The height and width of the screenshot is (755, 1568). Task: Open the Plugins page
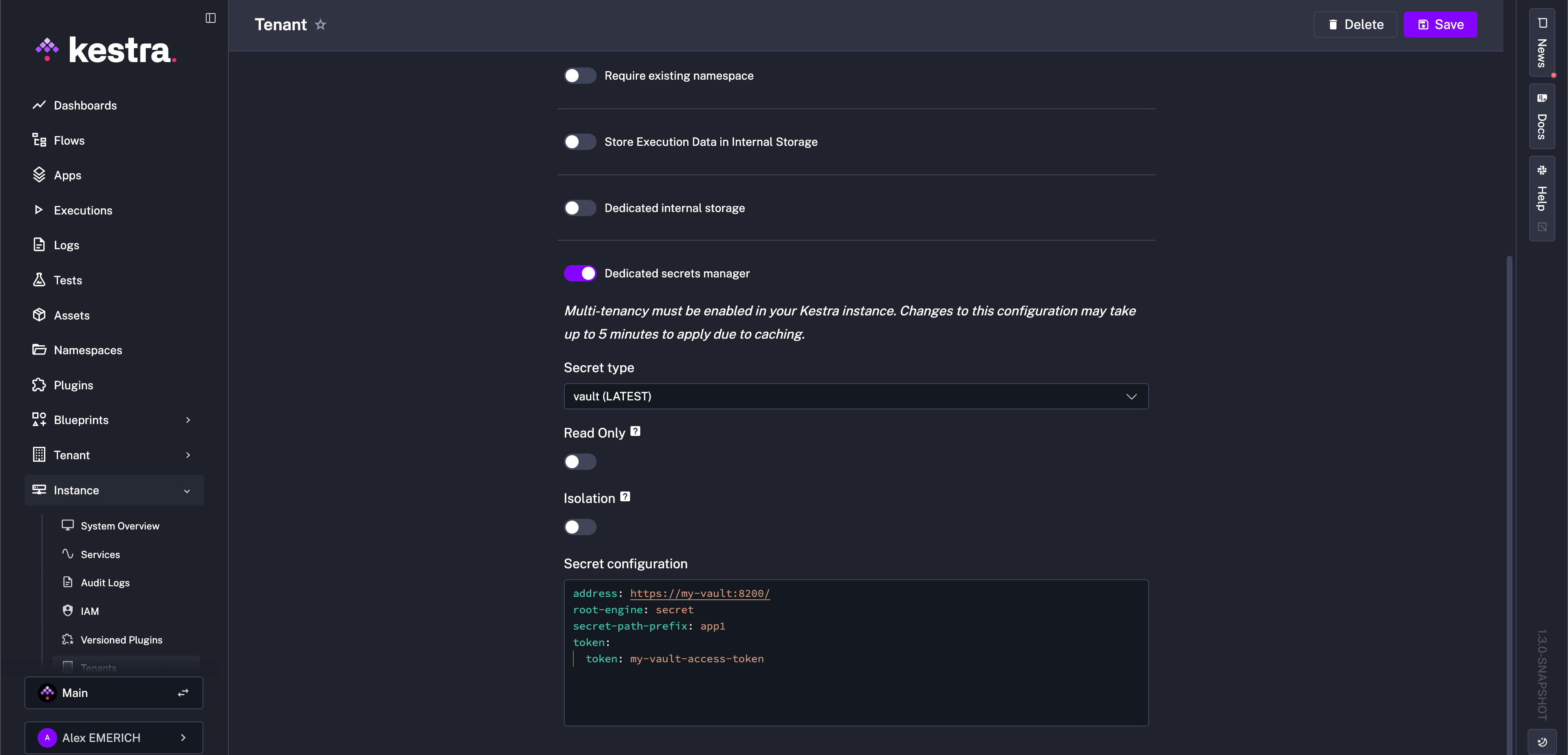click(x=73, y=385)
